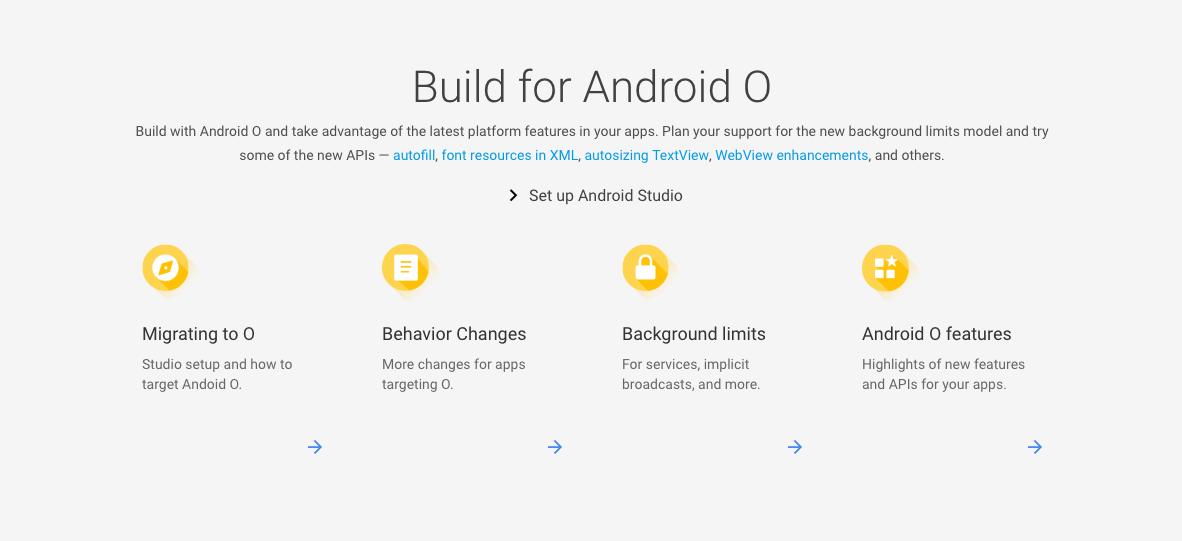Click text 'For services, implicit broadcasts, and more.'
This screenshot has height=541, width=1182.
coord(691,374)
